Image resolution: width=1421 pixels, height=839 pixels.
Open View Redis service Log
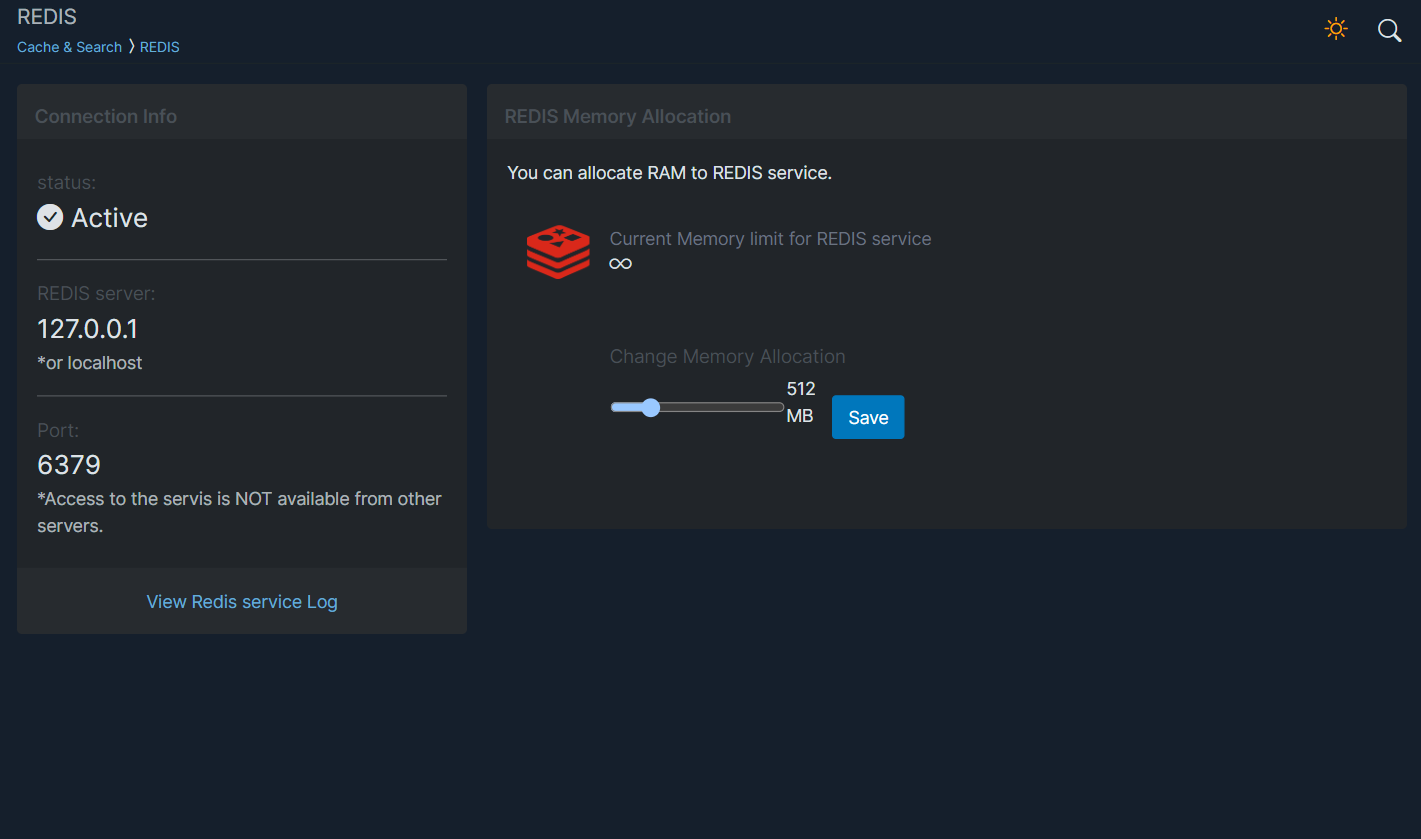coord(242,601)
